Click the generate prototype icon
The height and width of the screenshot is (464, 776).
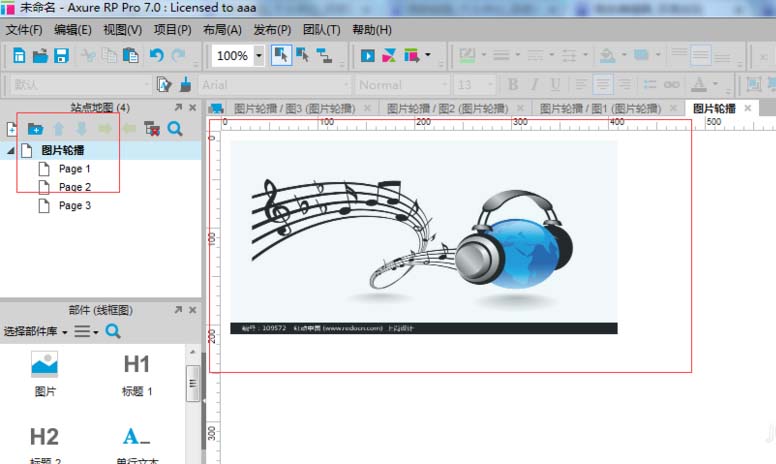click(411, 55)
